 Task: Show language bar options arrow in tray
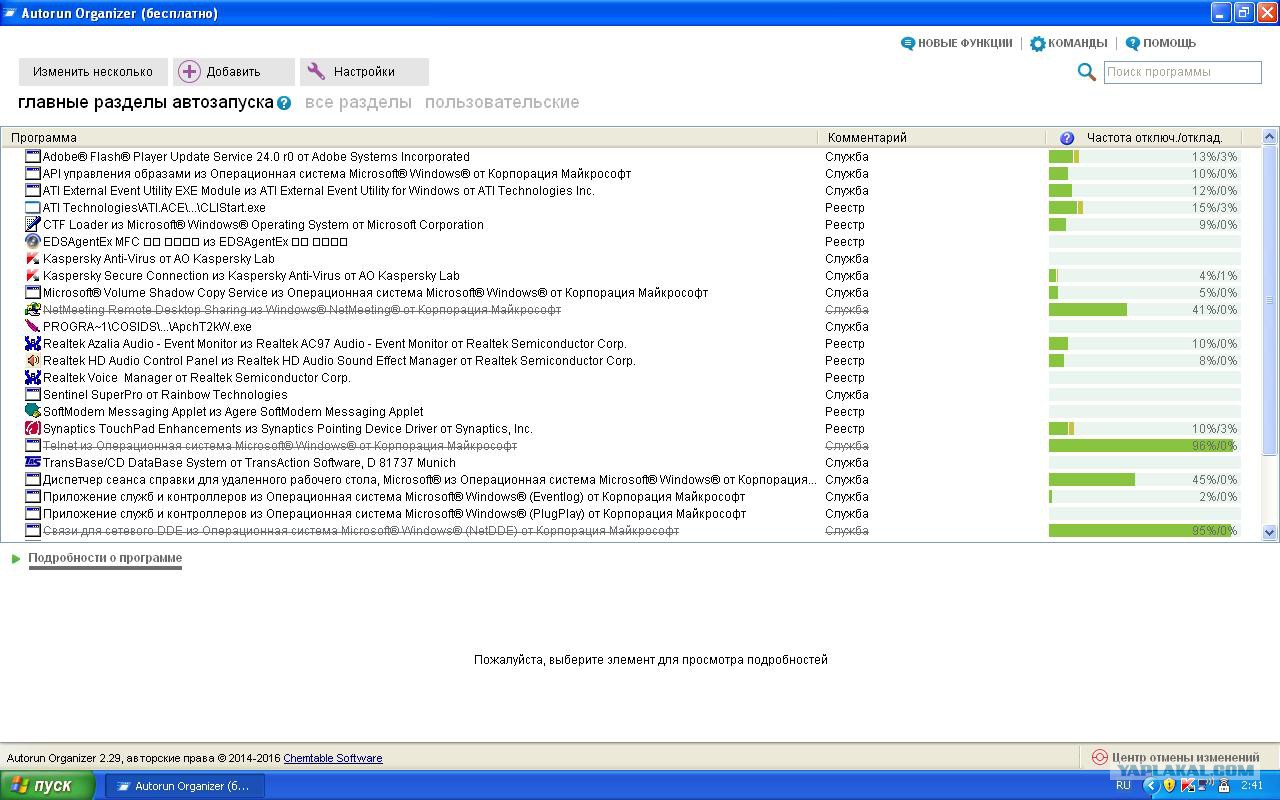point(1150,786)
